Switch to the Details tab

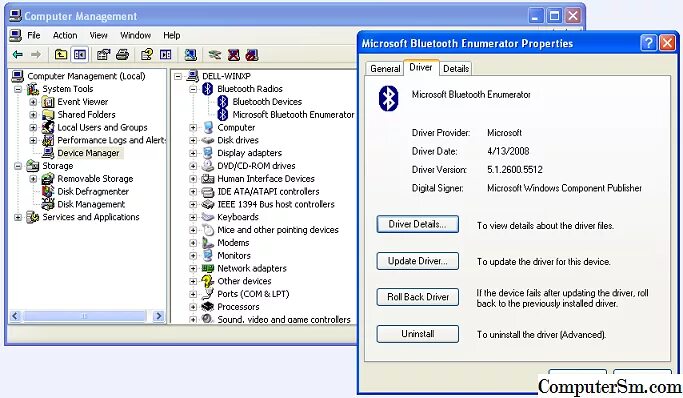click(456, 69)
